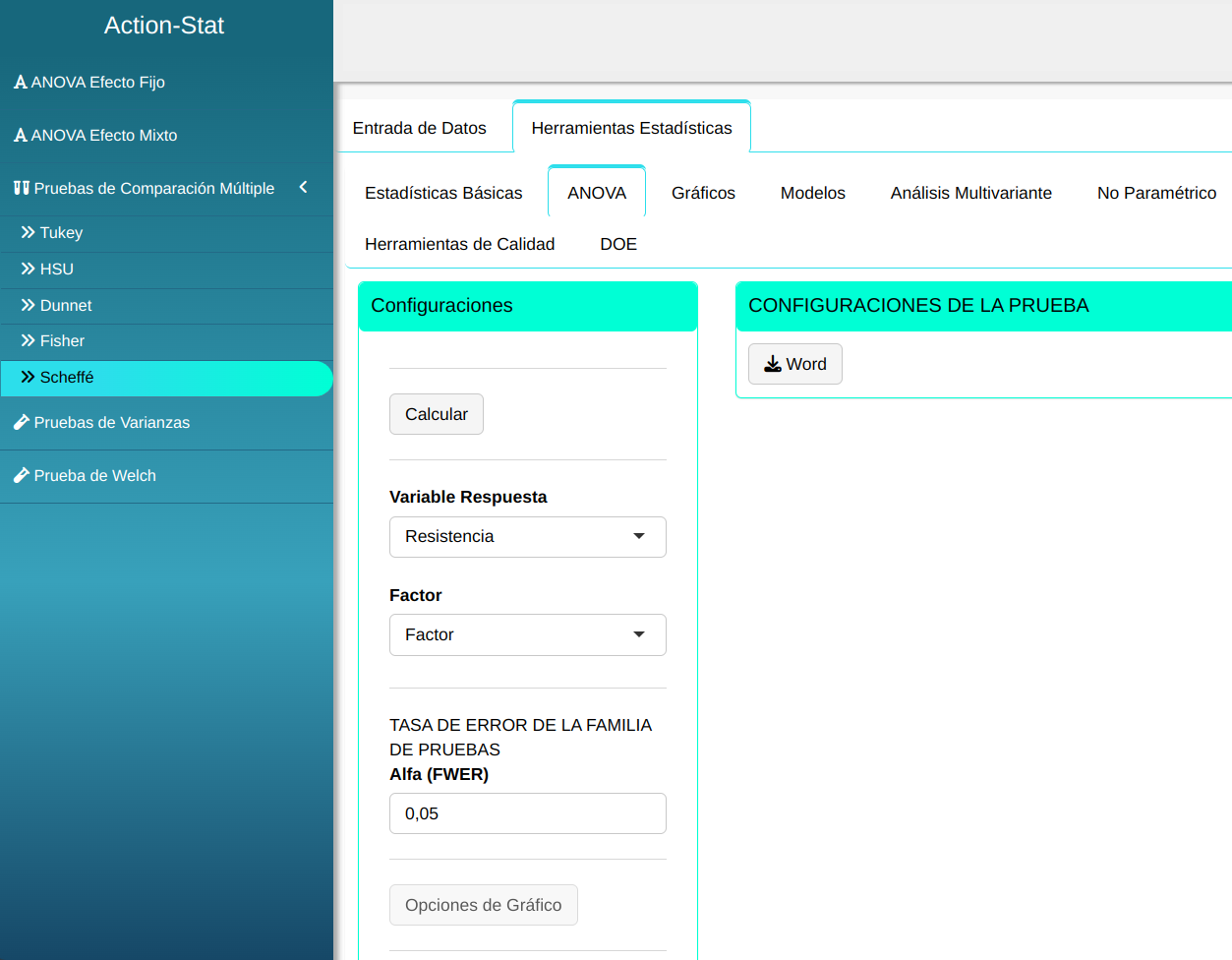Go to the DOE tab
This screenshot has width=1232, height=960.
(618, 244)
